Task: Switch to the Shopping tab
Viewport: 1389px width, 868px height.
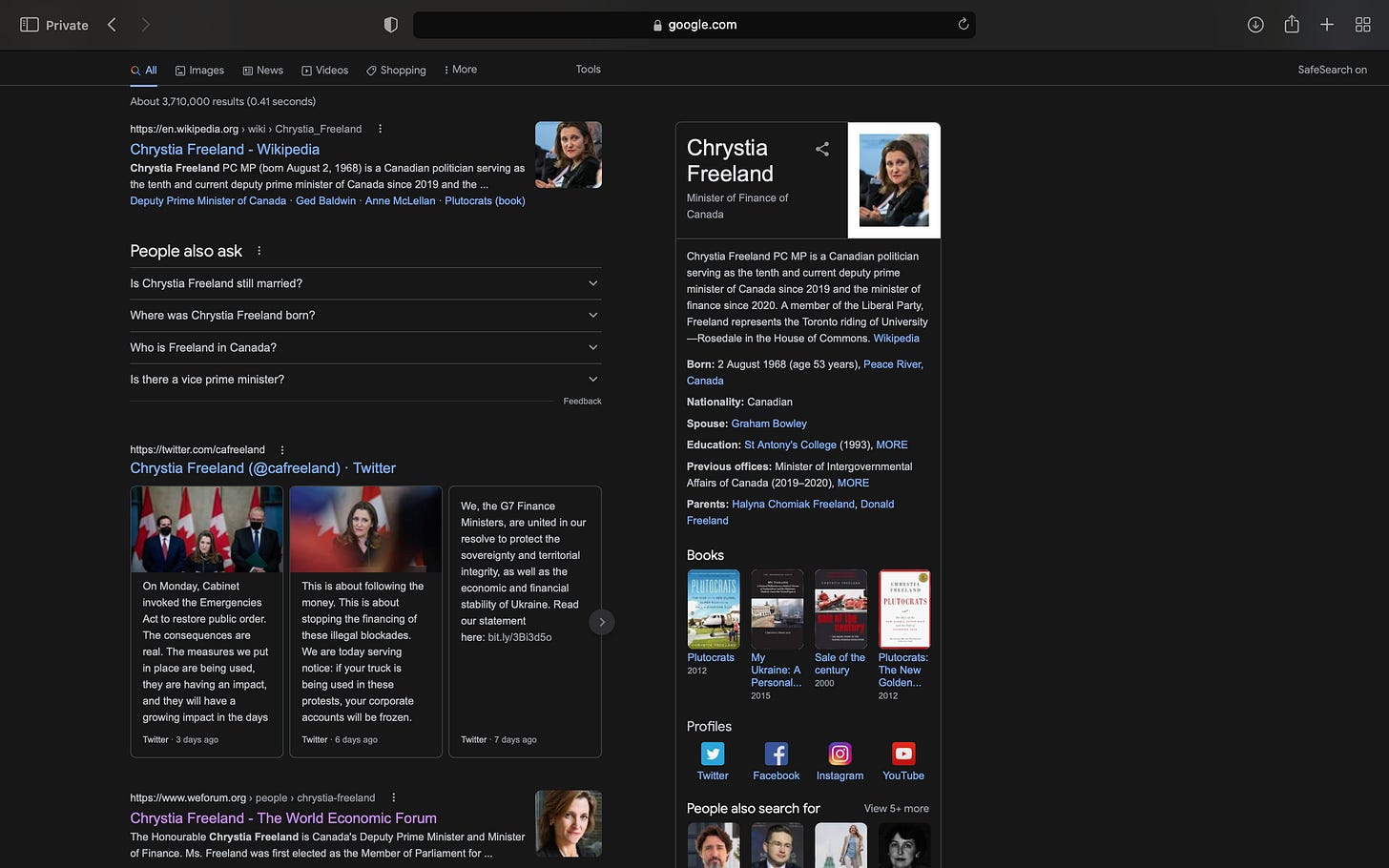Action: click(396, 71)
